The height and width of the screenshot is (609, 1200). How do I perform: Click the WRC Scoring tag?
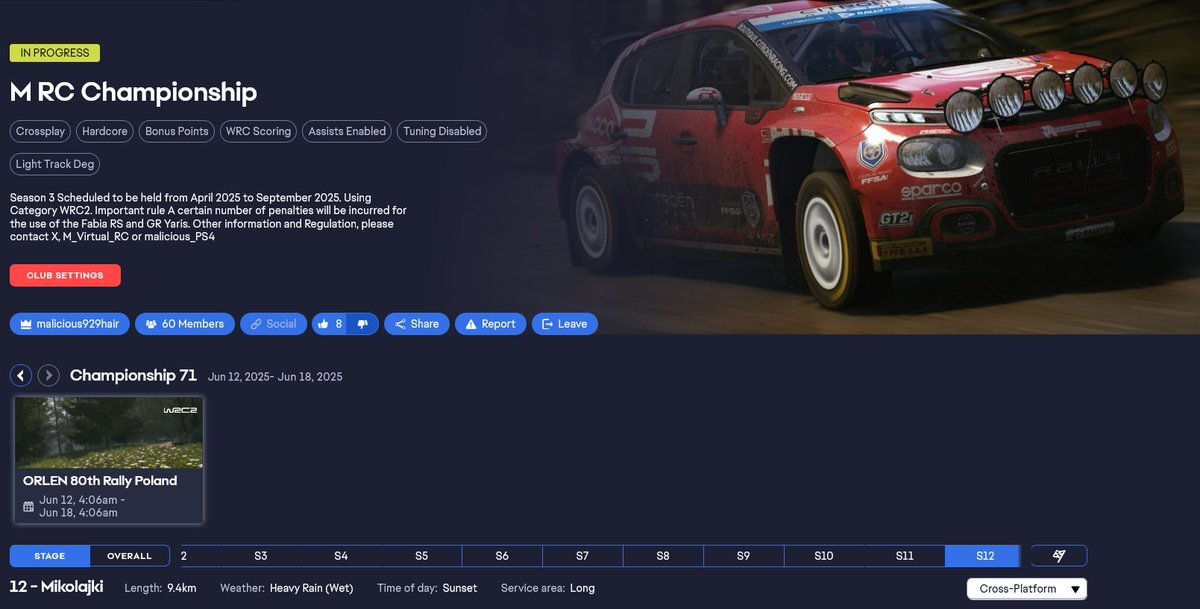click(258, 131)
